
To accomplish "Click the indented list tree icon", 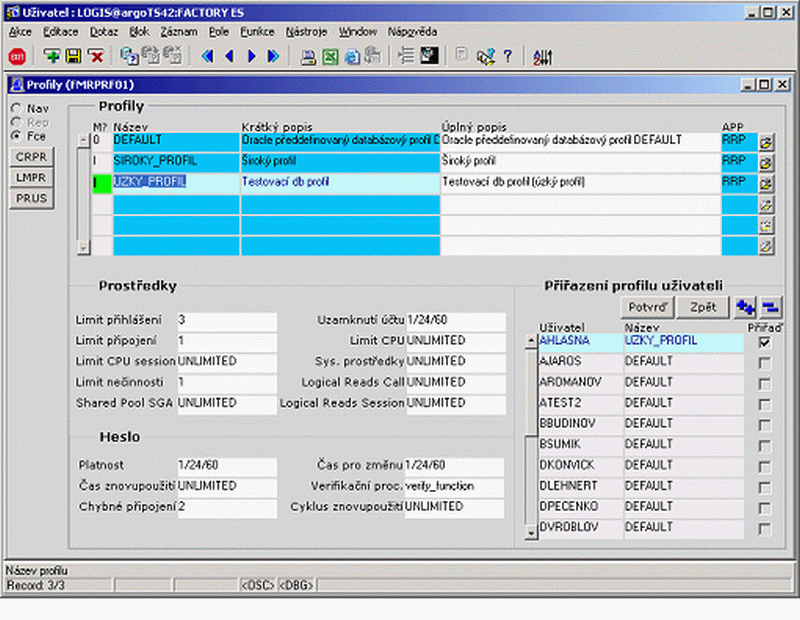I will [406, 56].
